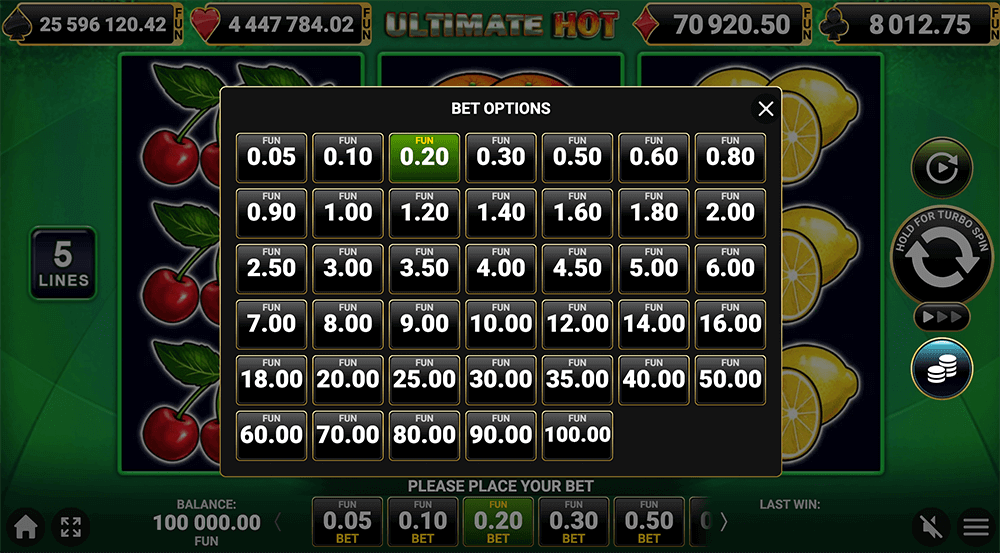Pick the 14.00 bet amount
Image resolution: width=1000 pixels, height=553 pixels.
click(654, 325)
